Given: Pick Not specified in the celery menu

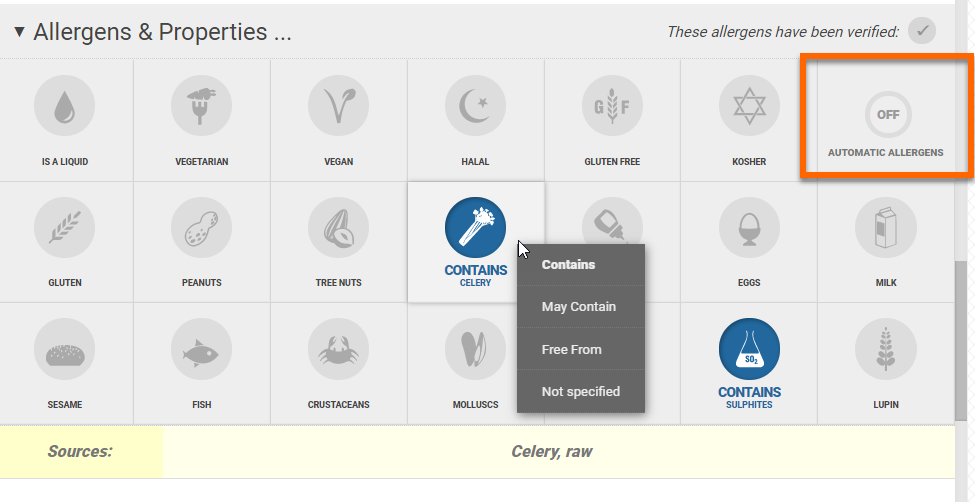Looking at the screenshot, I should tap(581, 392).
